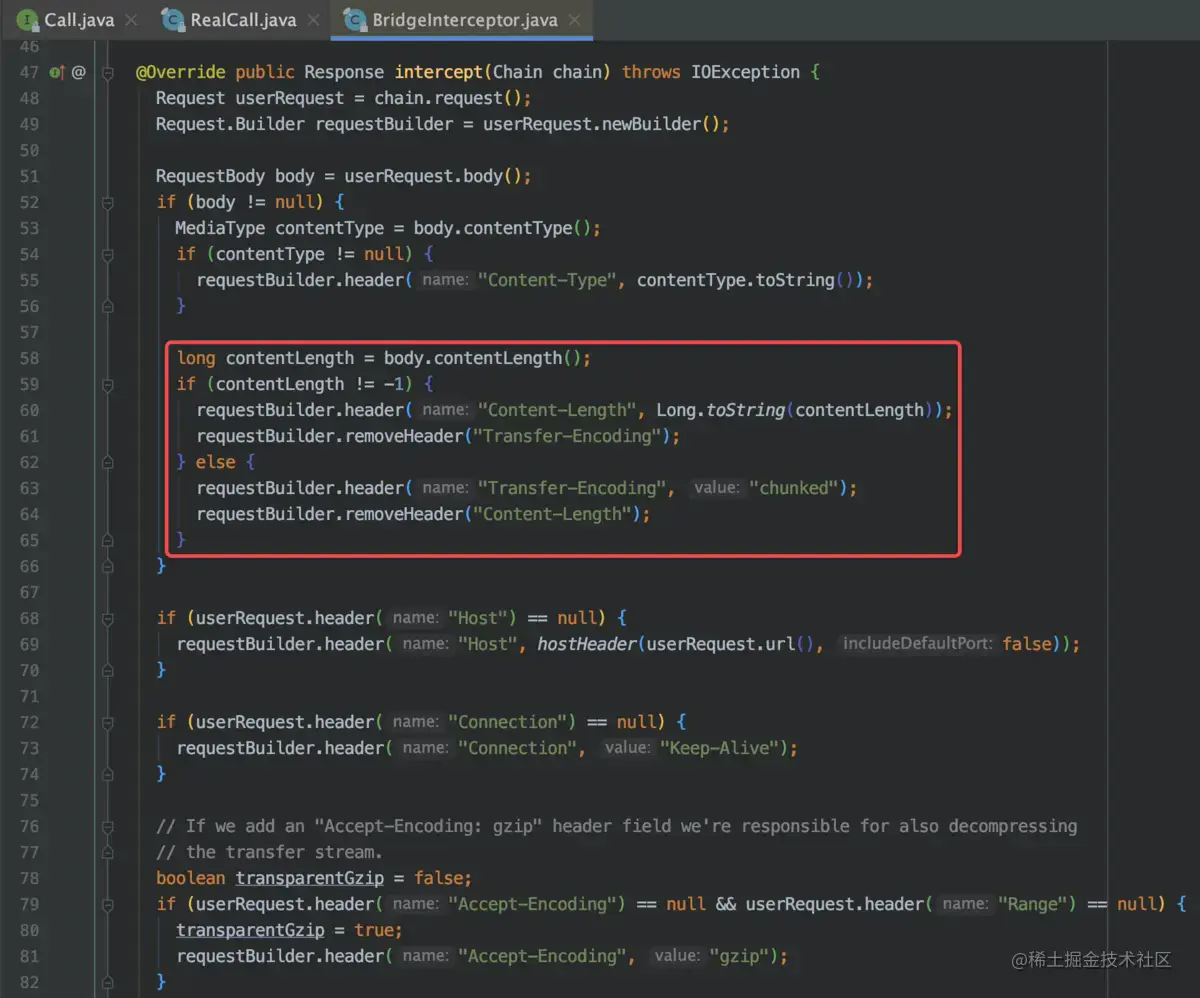The width and height of the screenshot is (1200, 998).
Task: Select the BridgeInterceptor.java tab
Action: tap(462, 19)
